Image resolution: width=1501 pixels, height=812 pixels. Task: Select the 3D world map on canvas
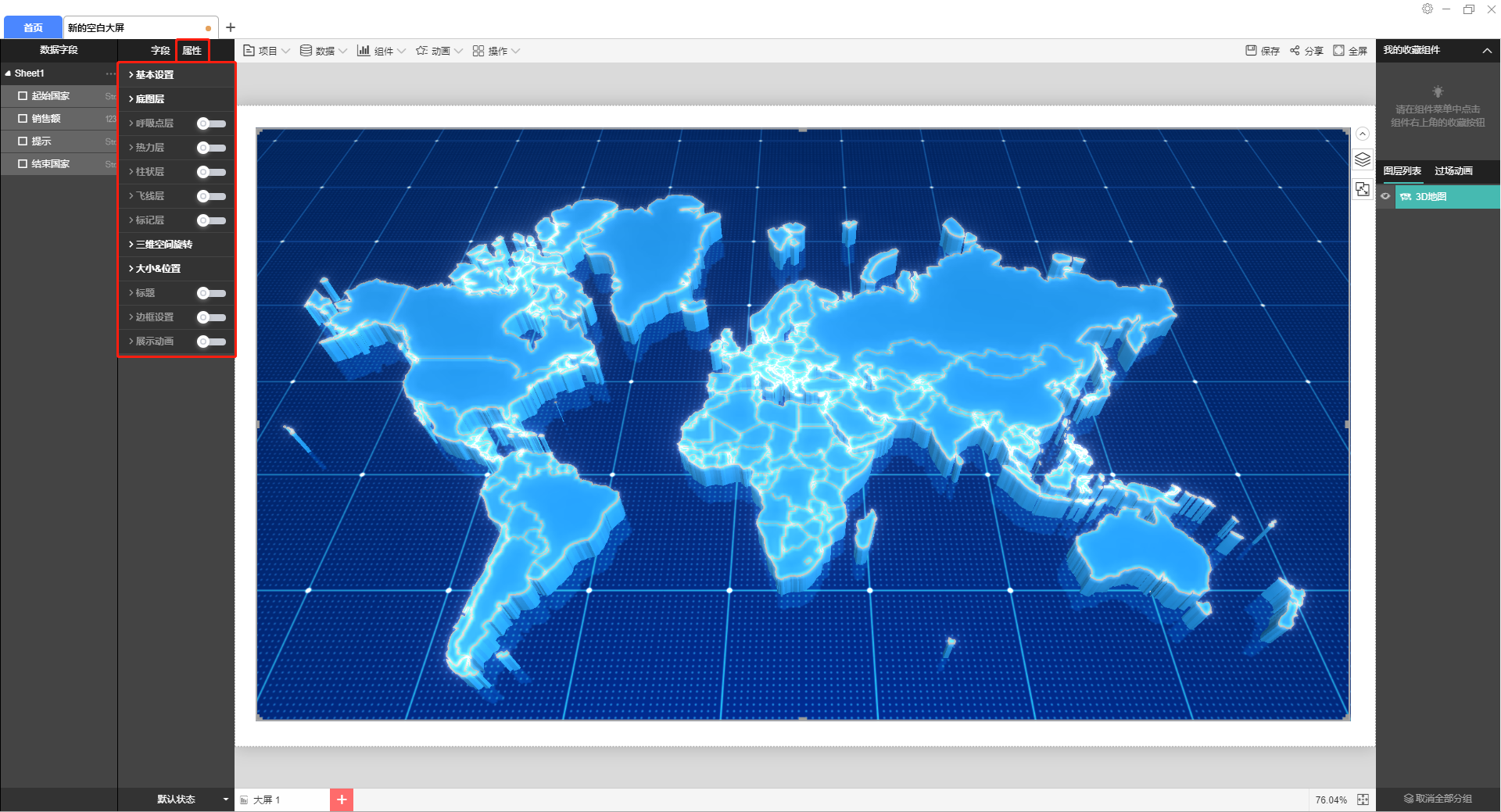tap(803, 424)
